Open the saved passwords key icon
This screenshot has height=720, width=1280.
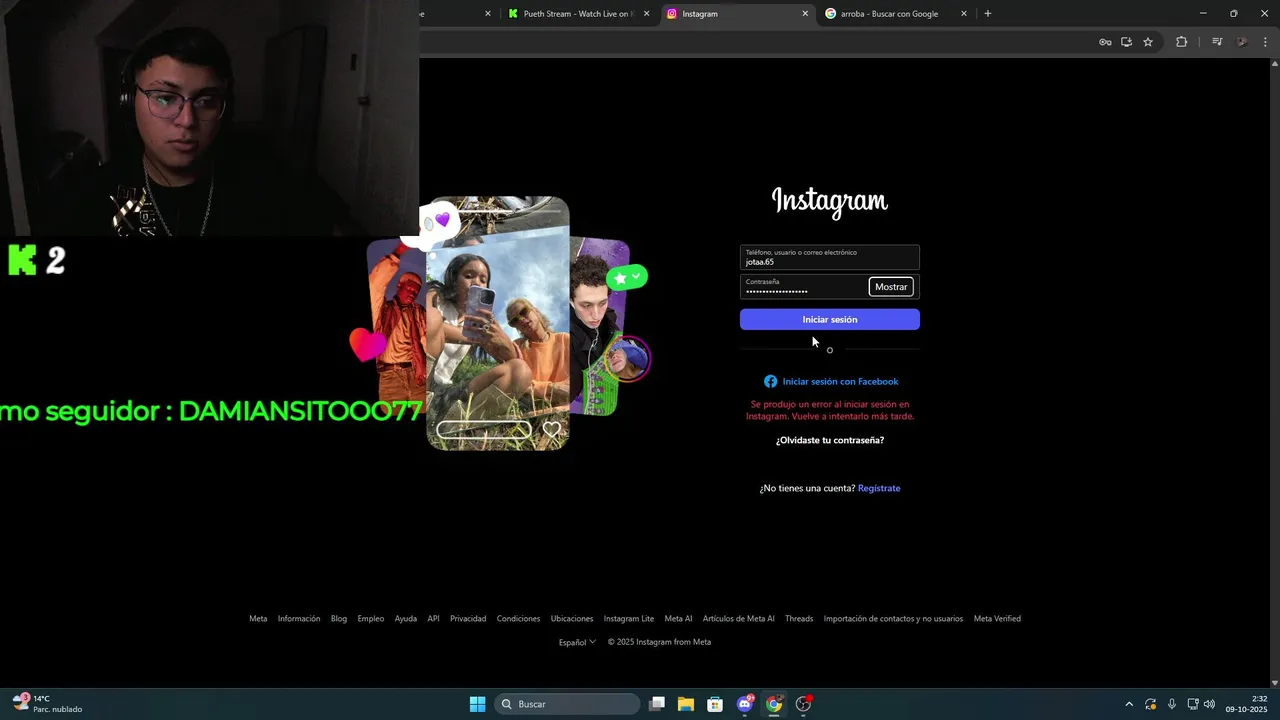[1105, 42]
